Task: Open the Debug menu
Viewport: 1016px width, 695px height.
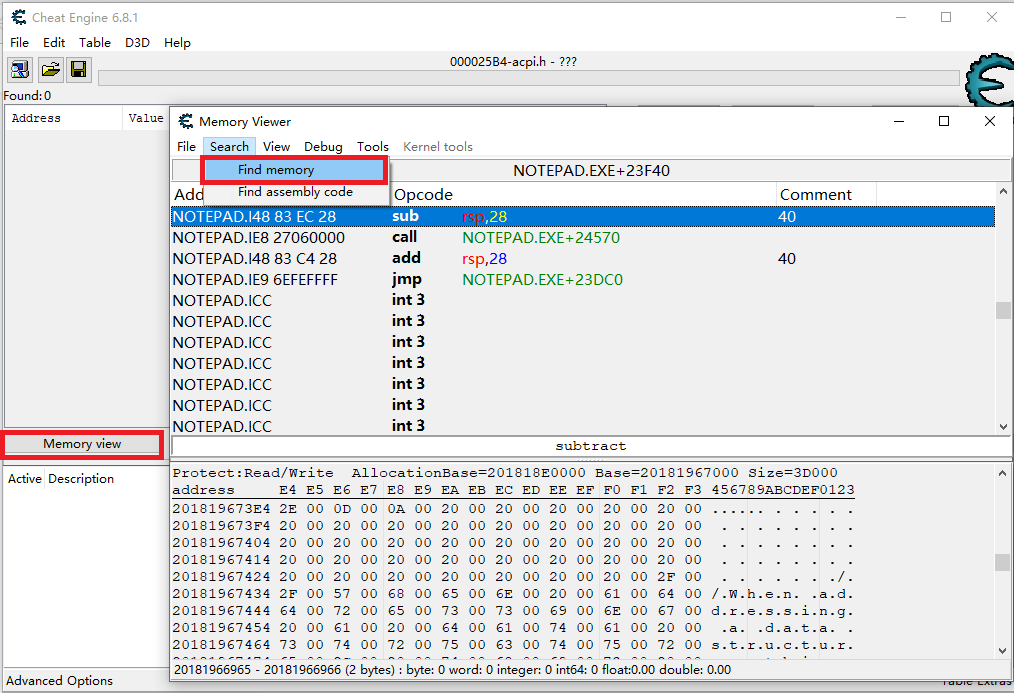Action: coord(323,147)
